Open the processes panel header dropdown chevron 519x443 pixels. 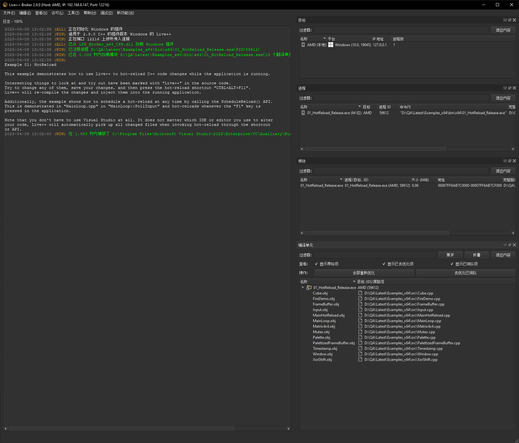pyautogui.click(x=505, y=88)
